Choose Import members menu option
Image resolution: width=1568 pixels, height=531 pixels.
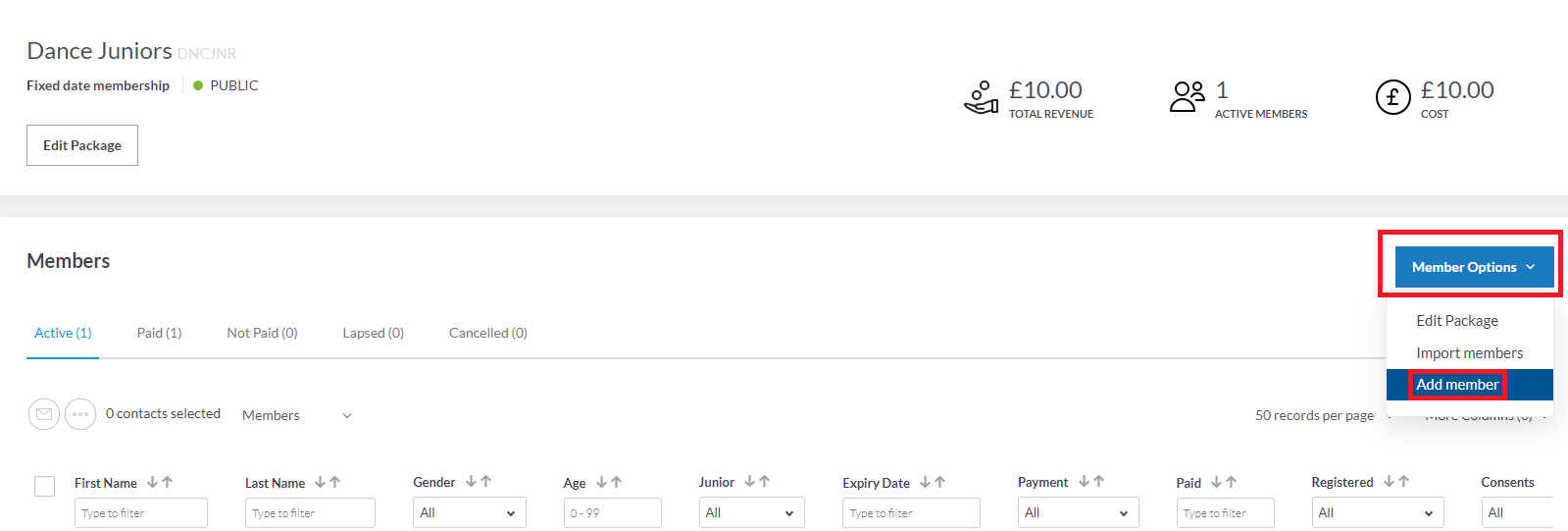point(1469,353)
